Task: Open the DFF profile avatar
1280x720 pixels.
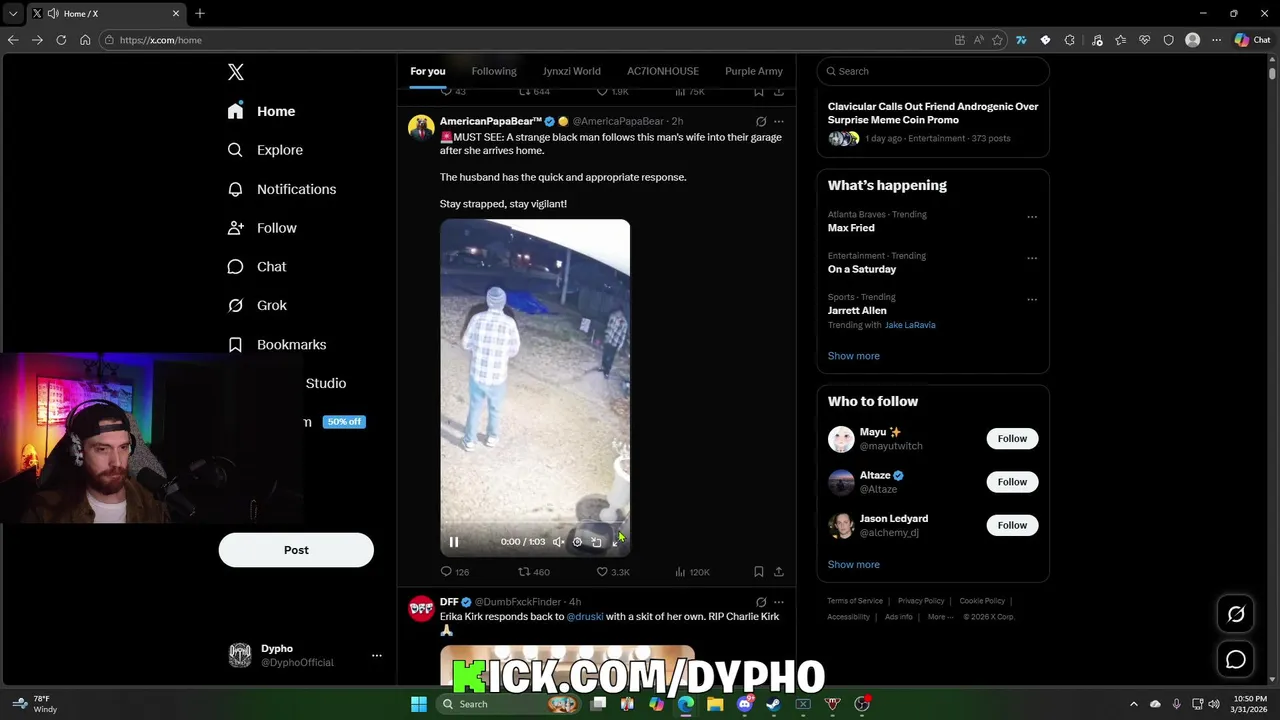Action: 421,608
